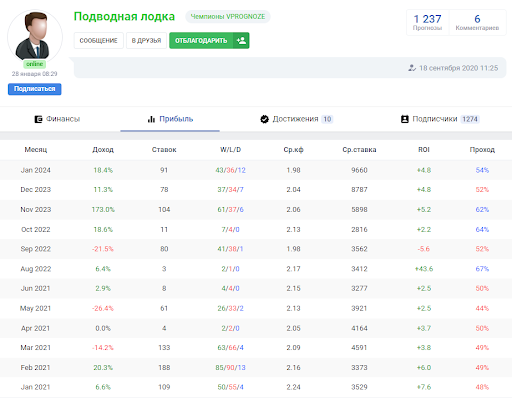This screenshot has width=512, height=405.
Task: Click the W/L/D column header
Action: pos(230,150)
